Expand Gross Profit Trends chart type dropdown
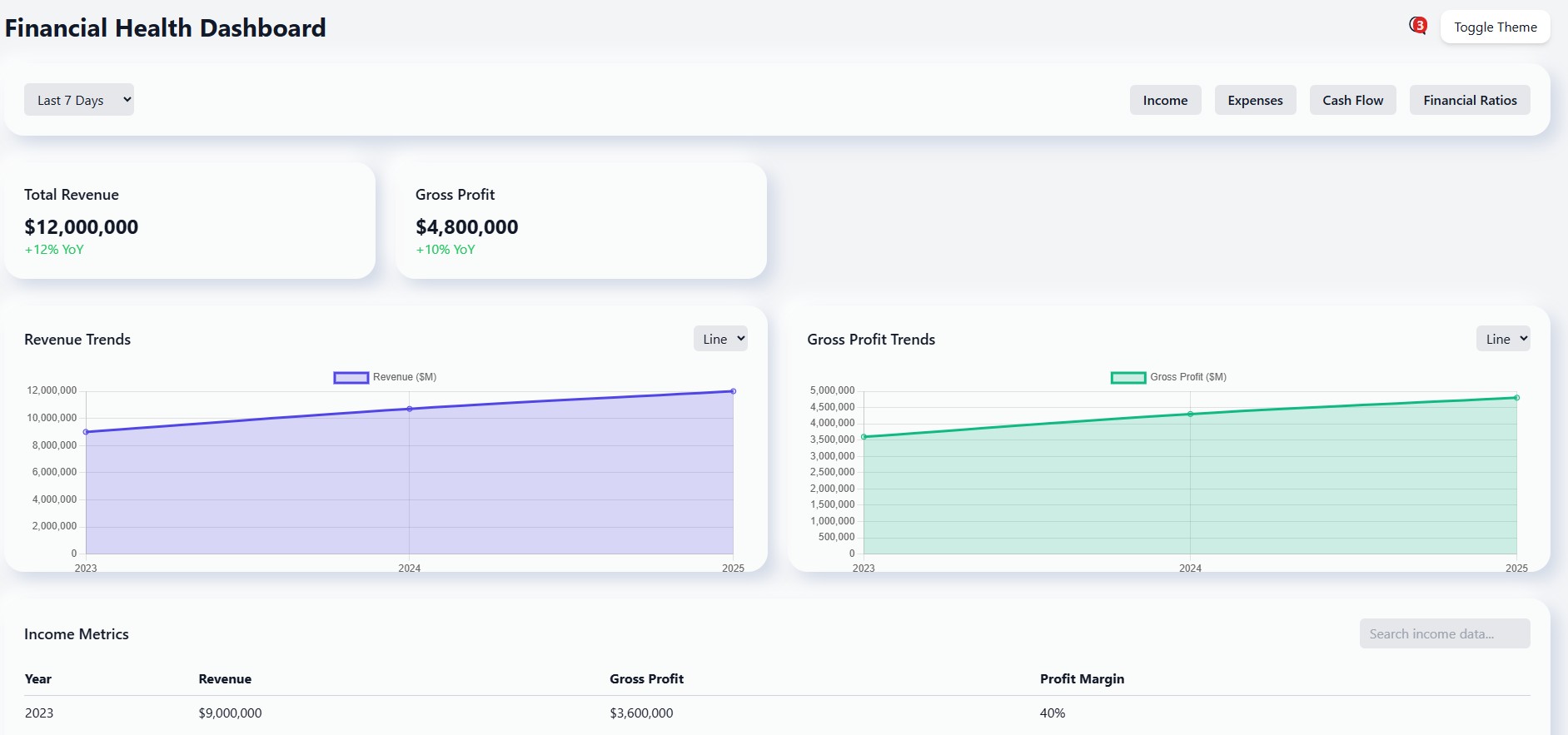 (1502, 339)
